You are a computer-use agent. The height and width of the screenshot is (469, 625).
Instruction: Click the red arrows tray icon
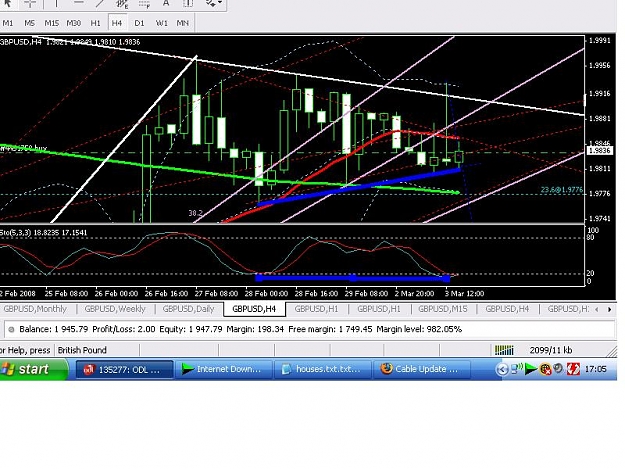(x=573, y=369)
